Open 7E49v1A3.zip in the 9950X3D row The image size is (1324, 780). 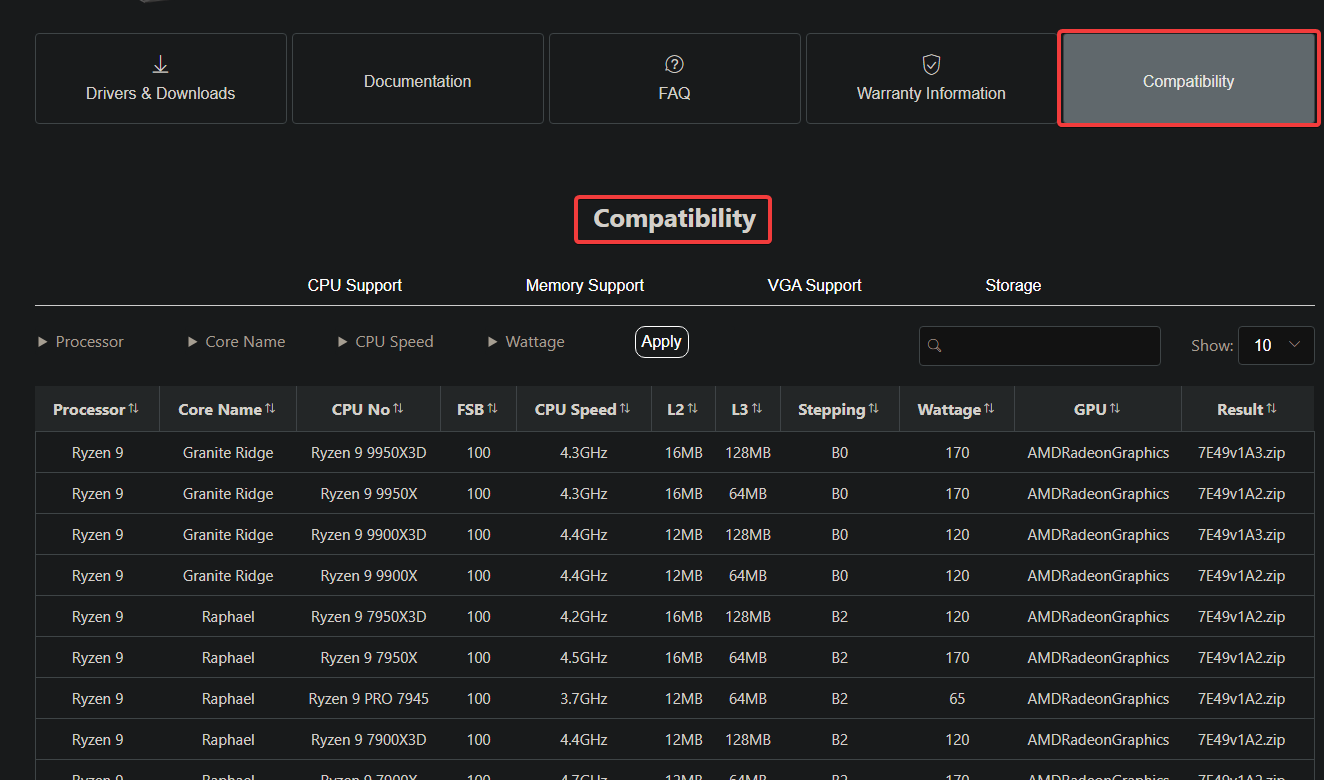1242,453
